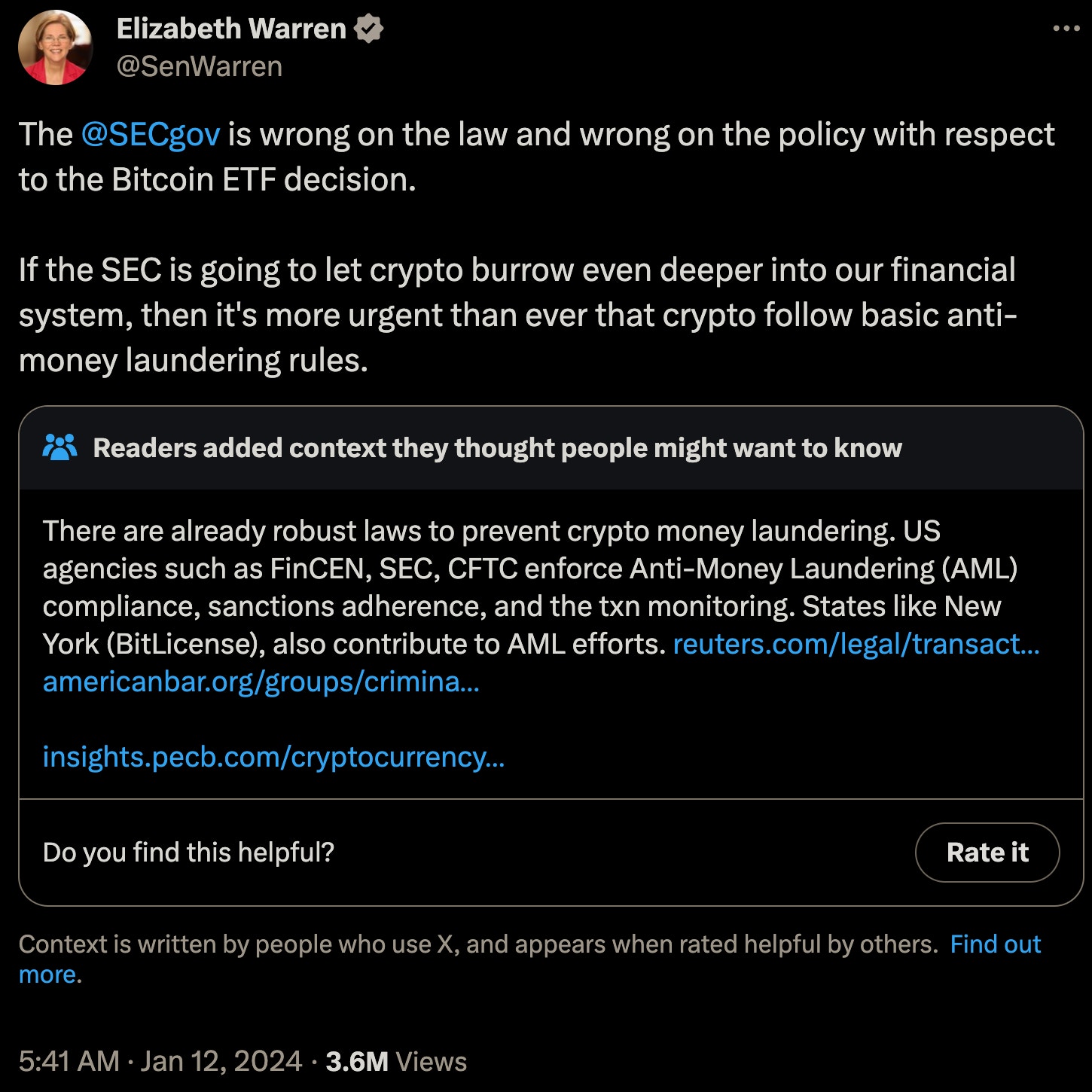Open the tweet options menu via three dots
Image resolution: width=1092 pixels, height=1092 pixels.
[x=1066, y=27]
